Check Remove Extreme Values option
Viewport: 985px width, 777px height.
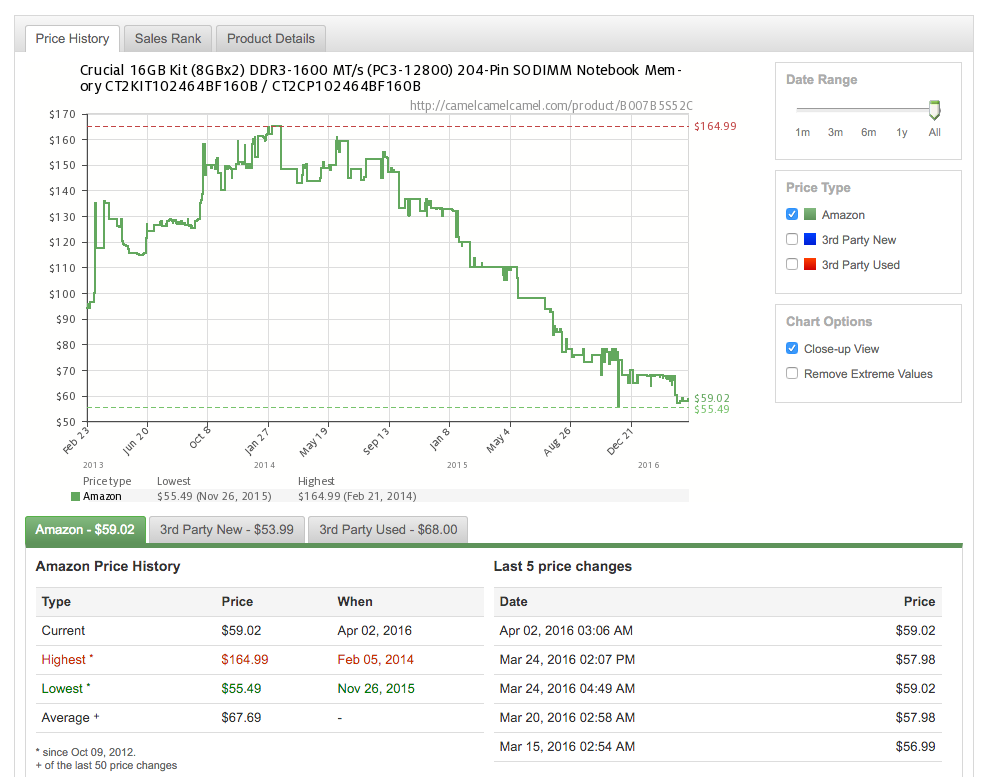coord(792,373)
